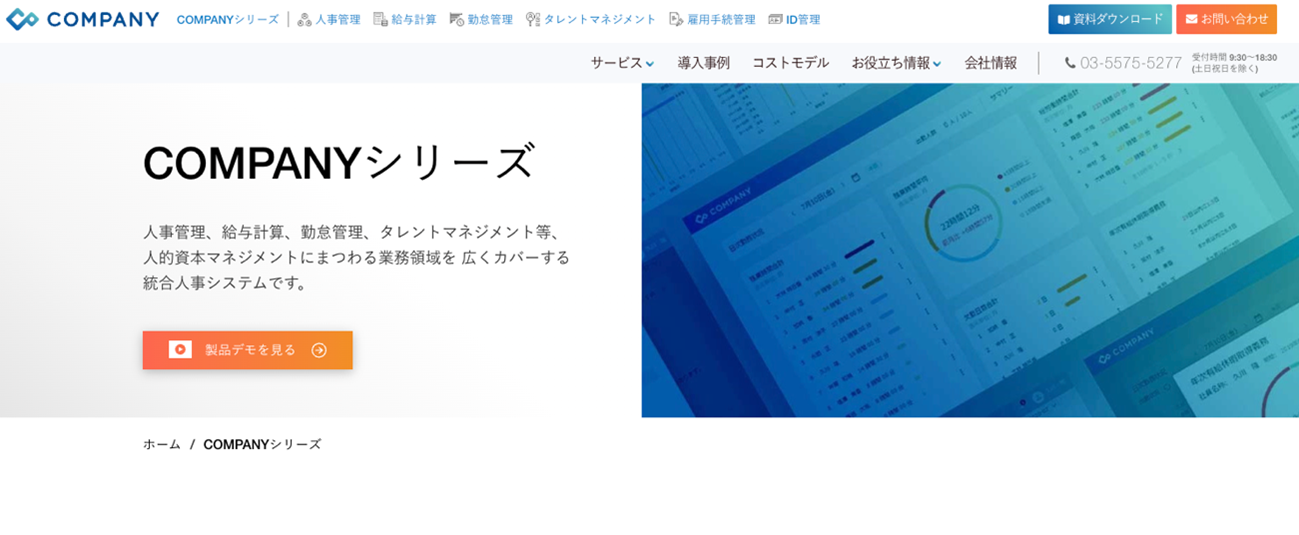Click the phone icon beside 03-5575-5277
The image size is (1299, 535).
pyautogui.click(x=1070, y=63)
